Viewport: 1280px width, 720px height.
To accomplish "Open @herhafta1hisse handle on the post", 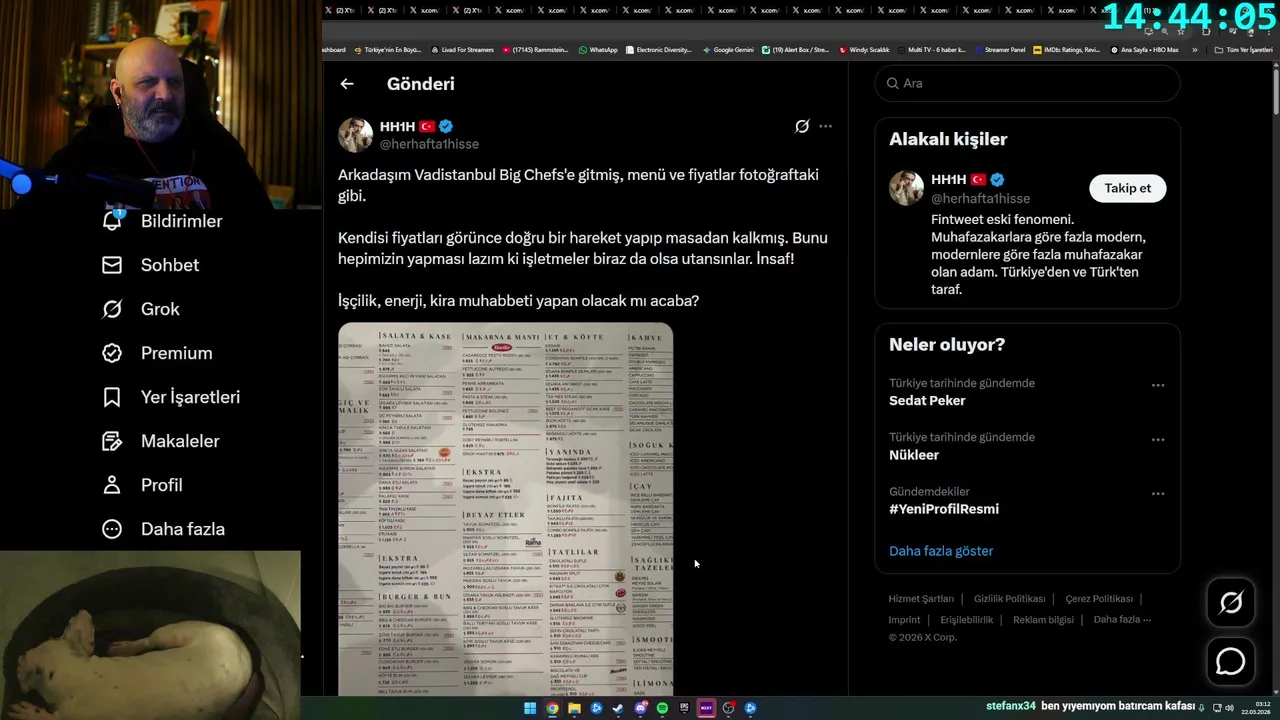I will pos(429,144).
